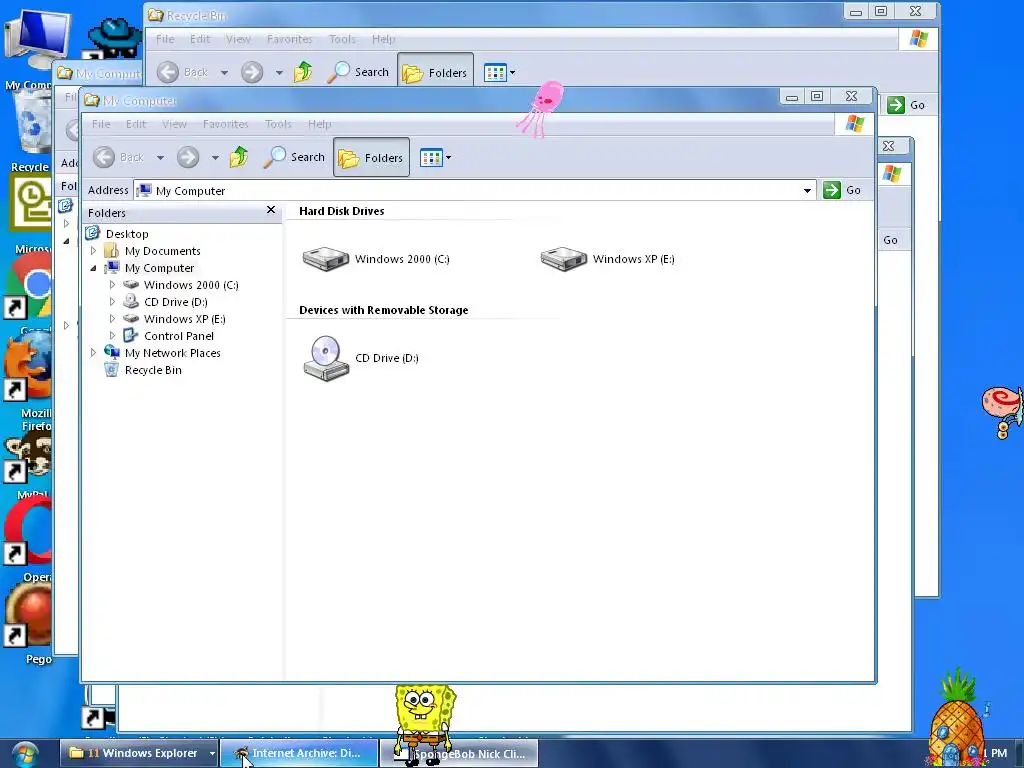Select Desktop in the folder tree
The height and width of the screenshot is (768, 1024).
coord(127,234)
